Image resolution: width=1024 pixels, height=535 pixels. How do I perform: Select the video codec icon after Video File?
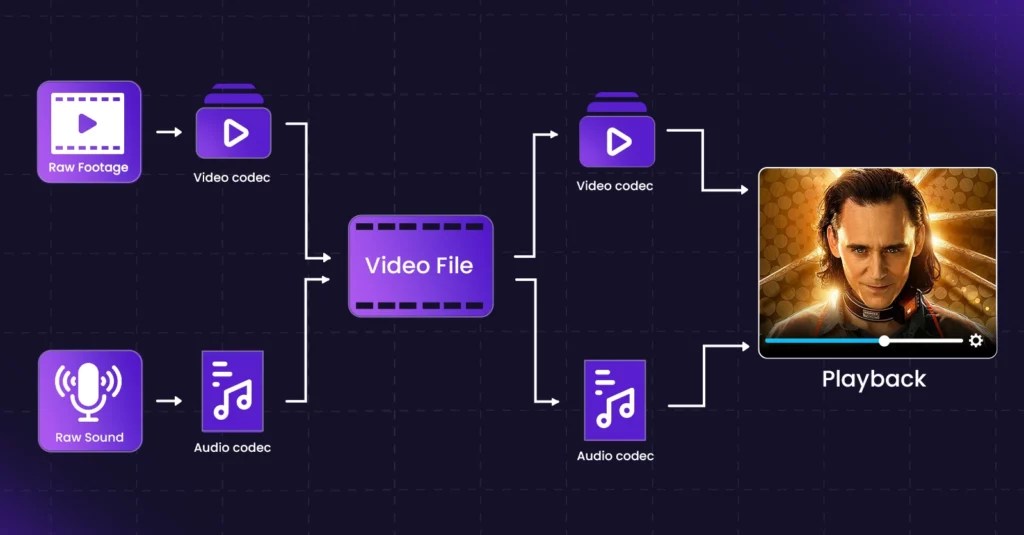(x=616, y=130)
